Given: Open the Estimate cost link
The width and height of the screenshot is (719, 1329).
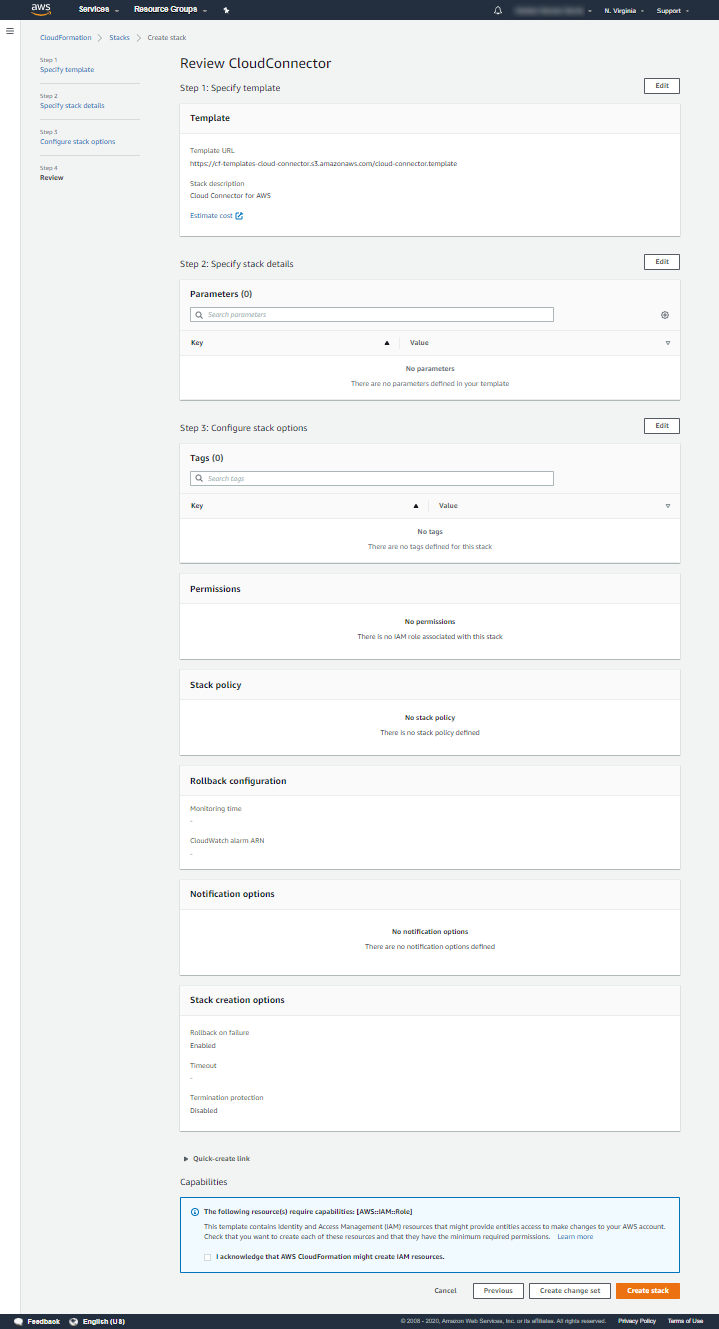Looking at the screenshot, I should pos(211,215).
